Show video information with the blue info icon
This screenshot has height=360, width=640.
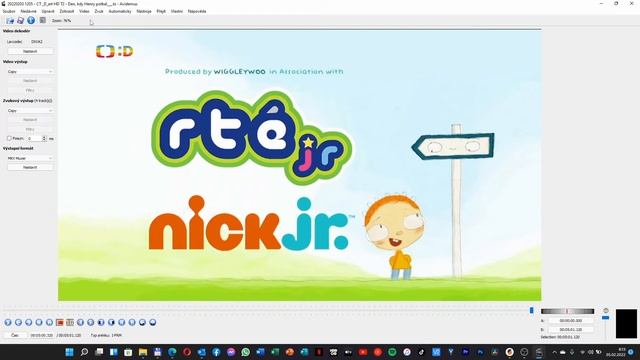pos(31,20)
